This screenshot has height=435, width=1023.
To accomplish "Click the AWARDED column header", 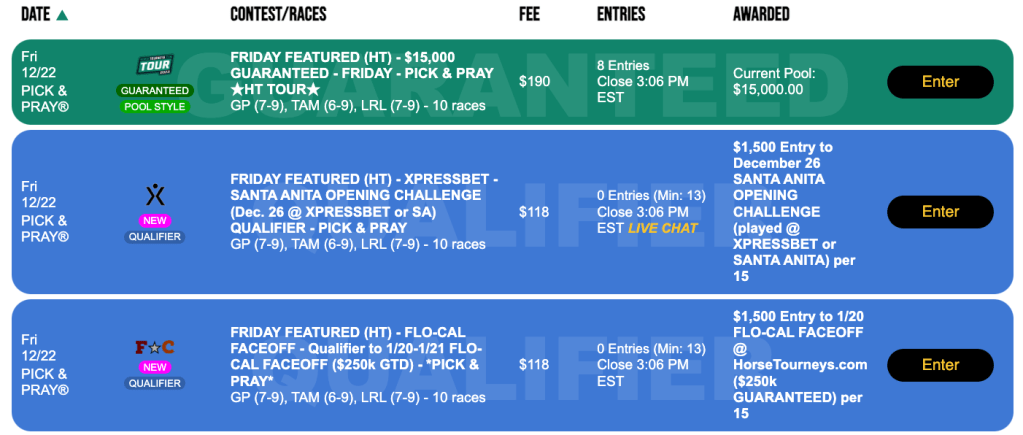I will 761,15.
